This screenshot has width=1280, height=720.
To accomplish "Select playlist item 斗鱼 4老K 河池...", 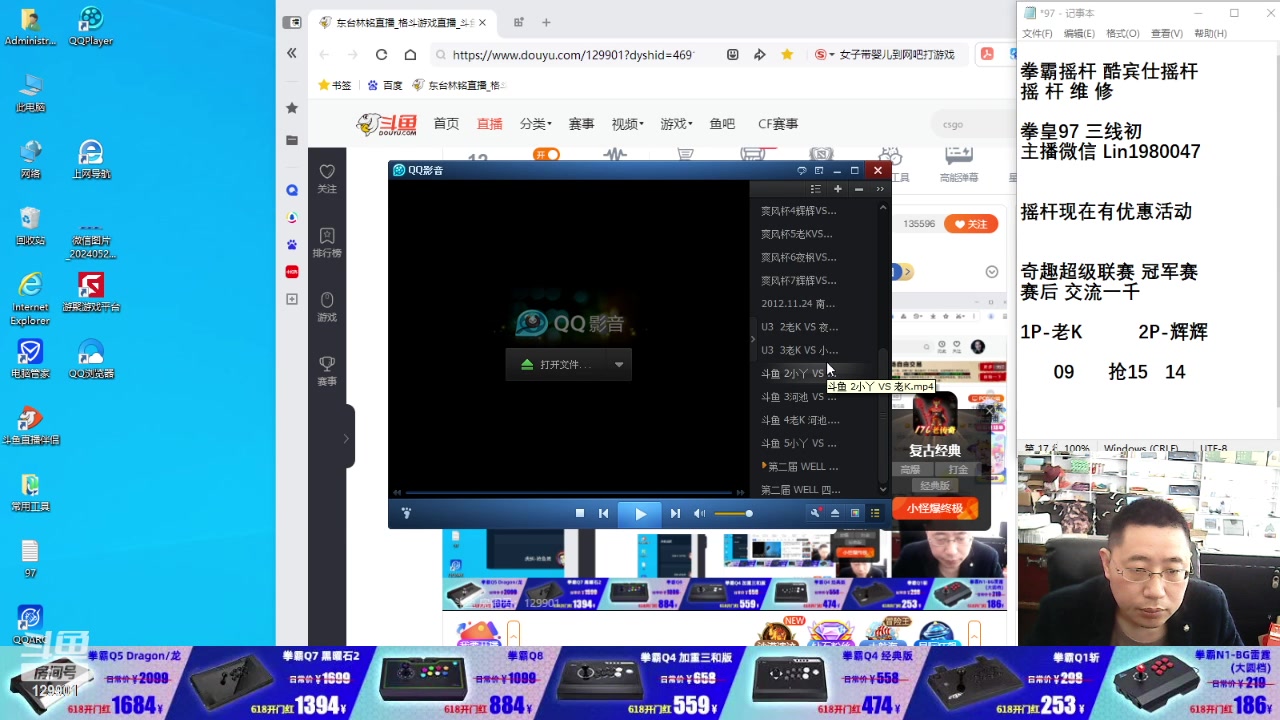I will [800, 420].
